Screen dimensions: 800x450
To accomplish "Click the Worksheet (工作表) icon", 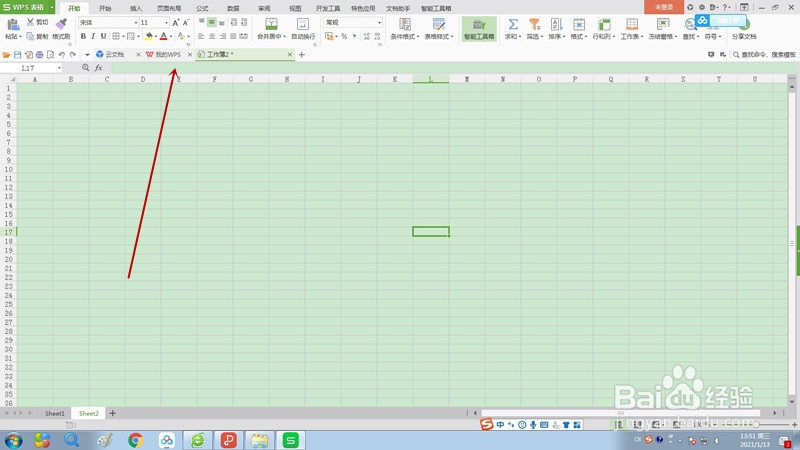I will pyautogui.click(x=632, y=24).
